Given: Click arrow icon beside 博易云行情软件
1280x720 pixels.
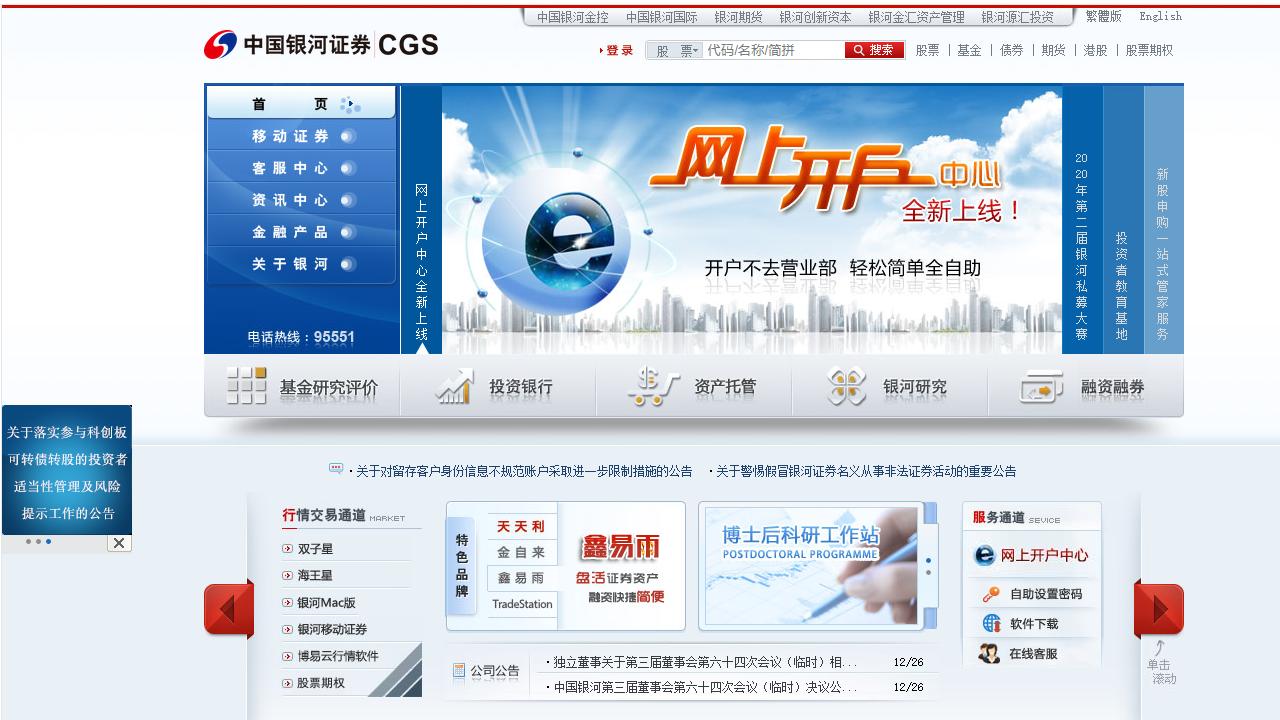Looking at the screenshot, I should (288, 657).
